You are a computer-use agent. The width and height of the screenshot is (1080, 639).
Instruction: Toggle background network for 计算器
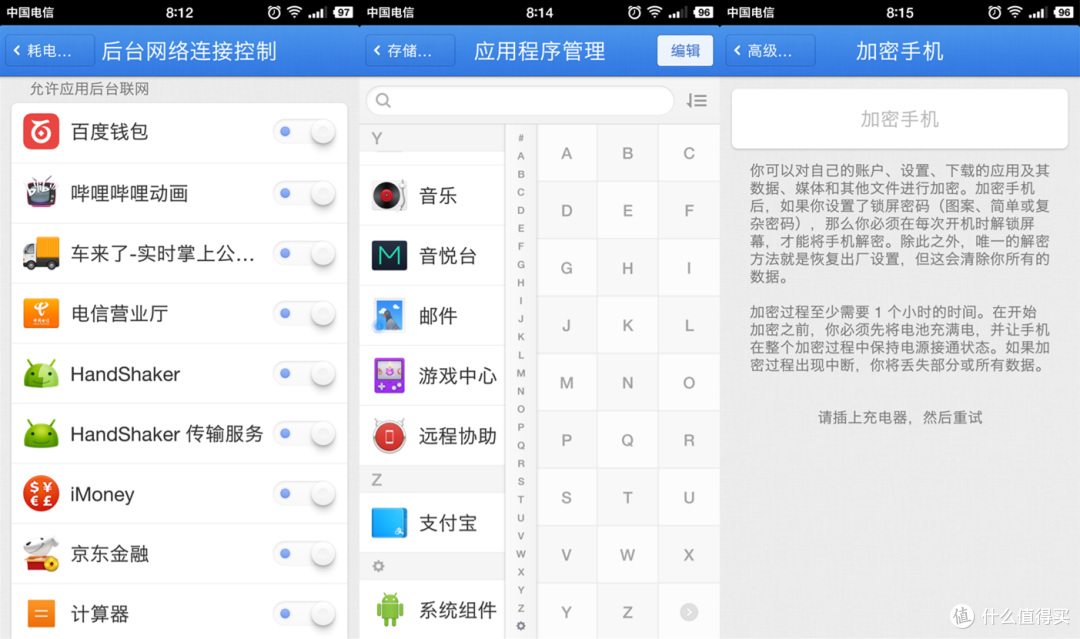pos(304,614)
